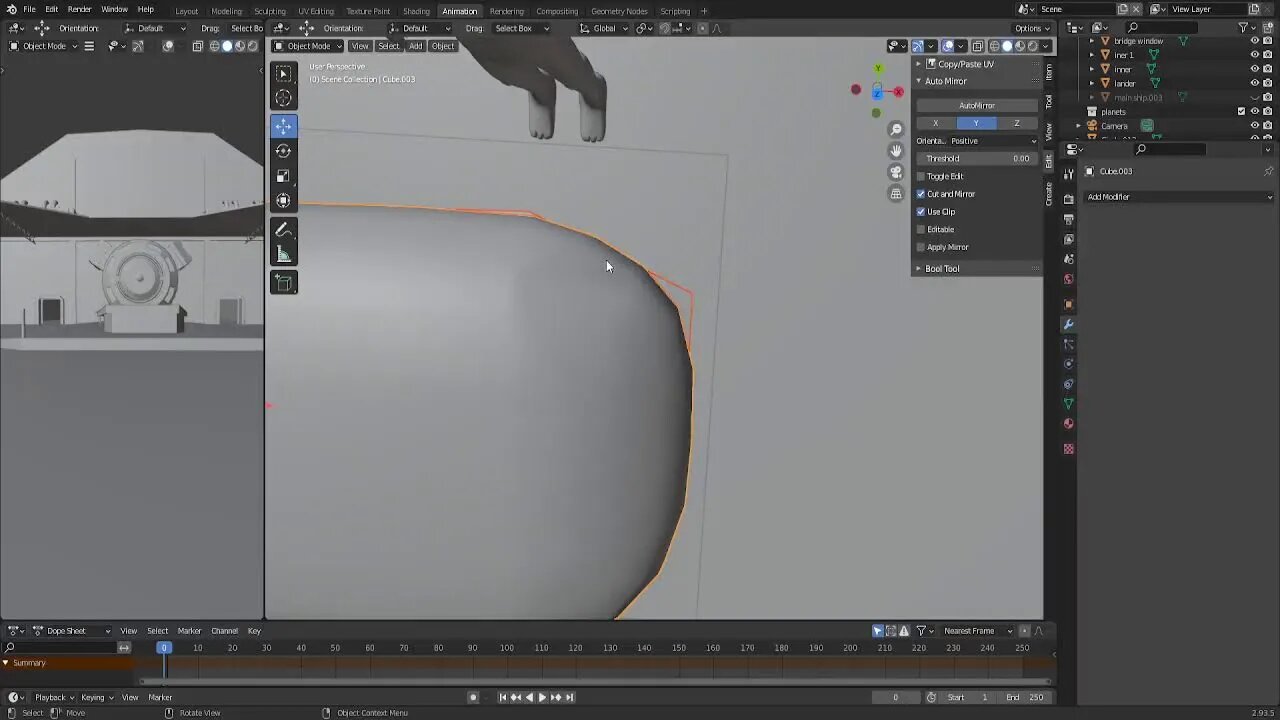This screenshot has width=1280, height=720.
Task: Toggle only-selected arrow in Dope Sheet
Action: coord(877,631)
